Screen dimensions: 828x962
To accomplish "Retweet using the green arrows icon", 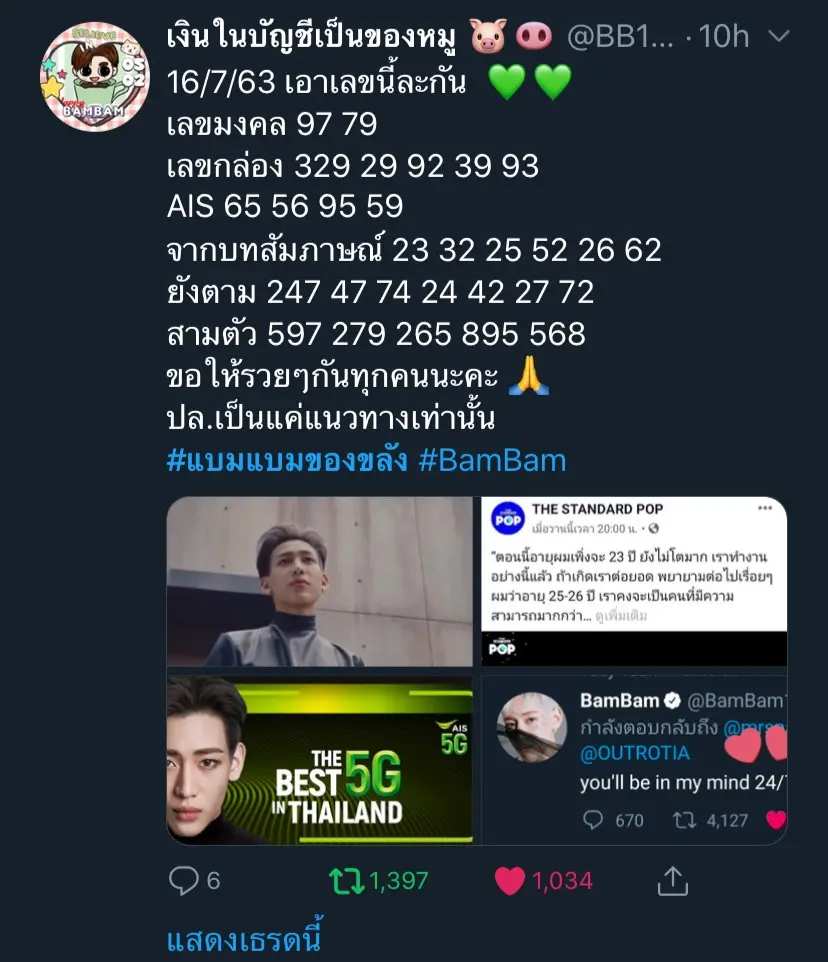I will point(347,880).
